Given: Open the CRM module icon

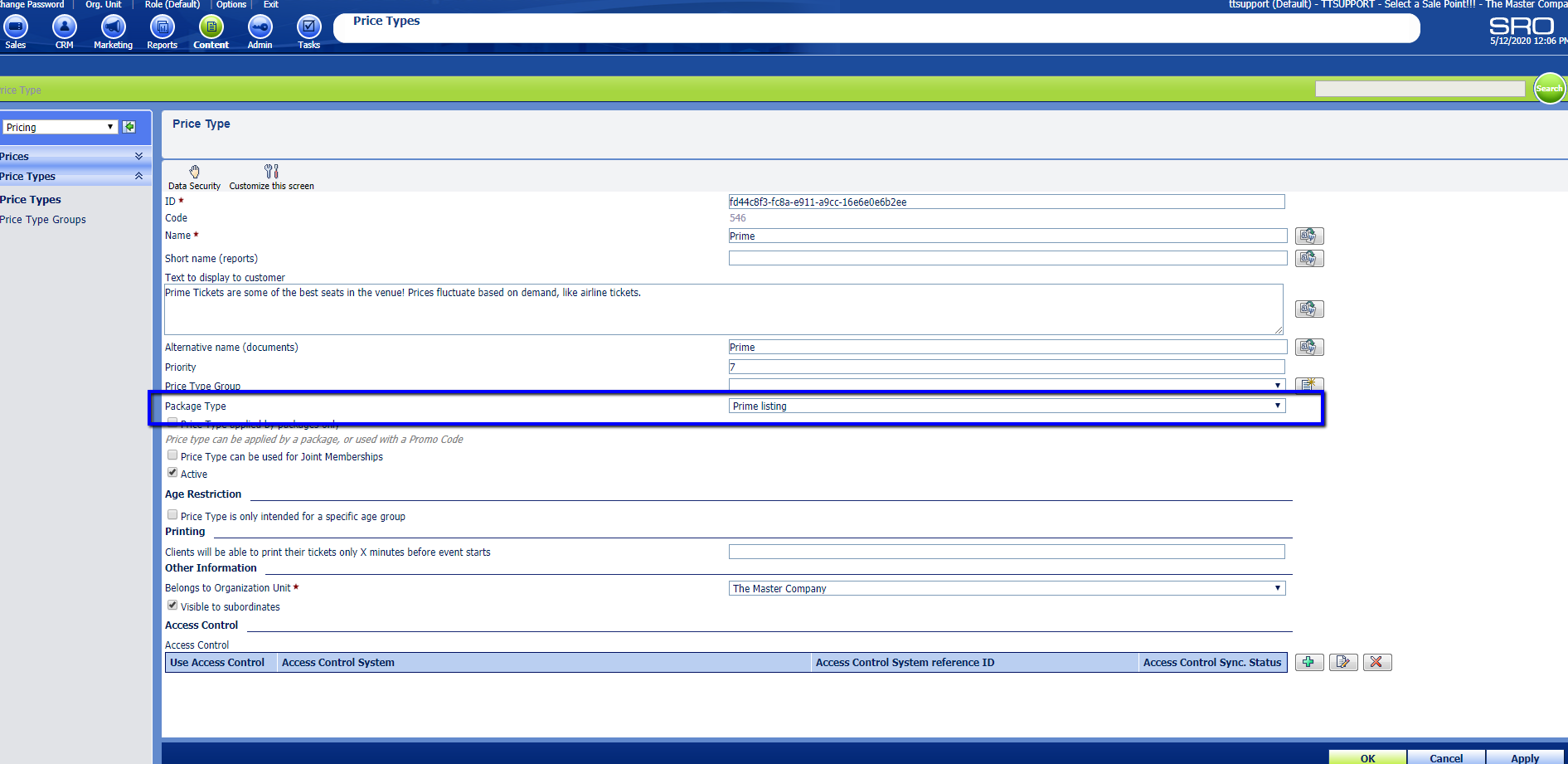Looking at the screenshot, I should [64, 27].
